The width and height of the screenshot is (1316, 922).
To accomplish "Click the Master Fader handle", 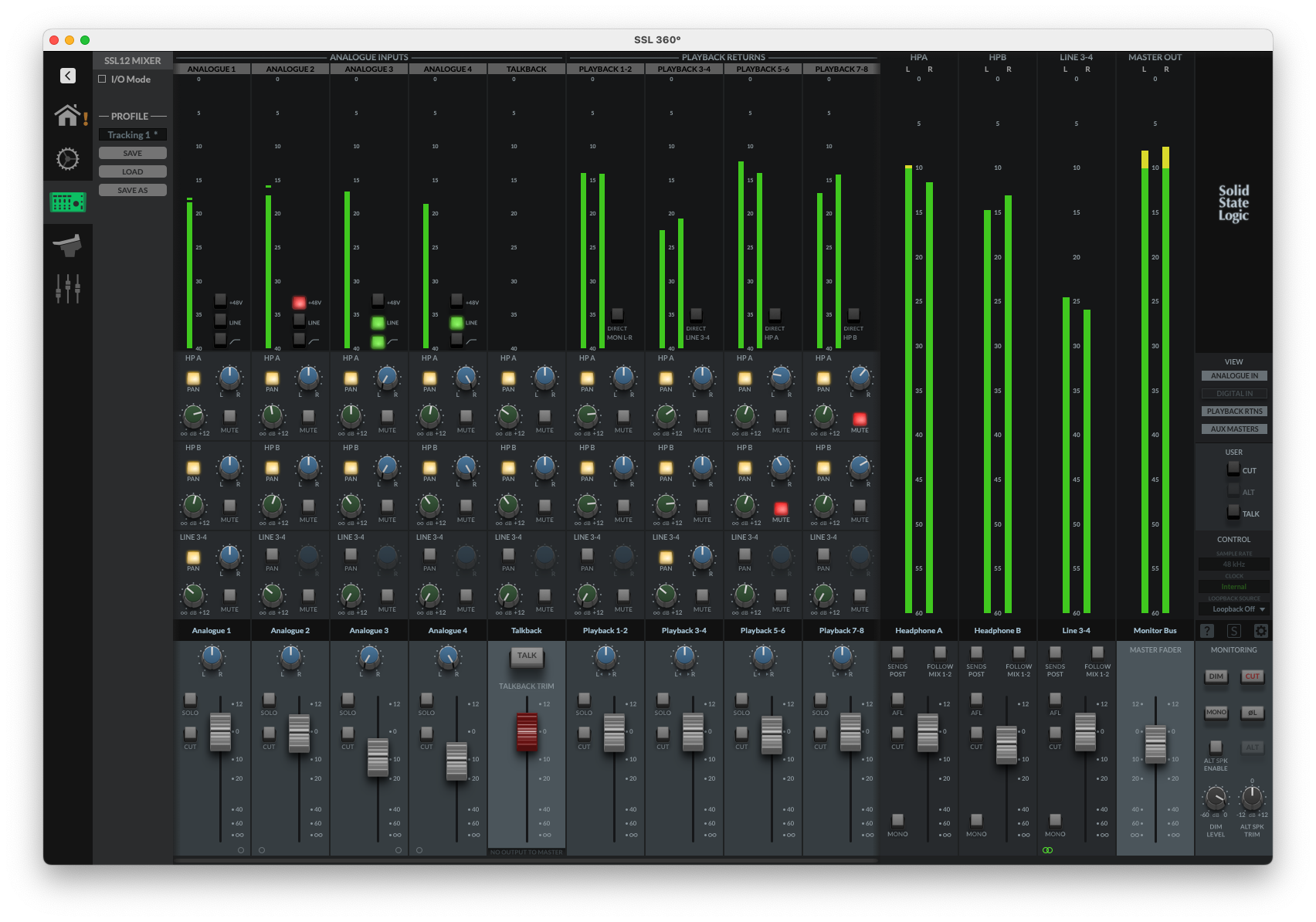I will click(x=1155, y=744).
